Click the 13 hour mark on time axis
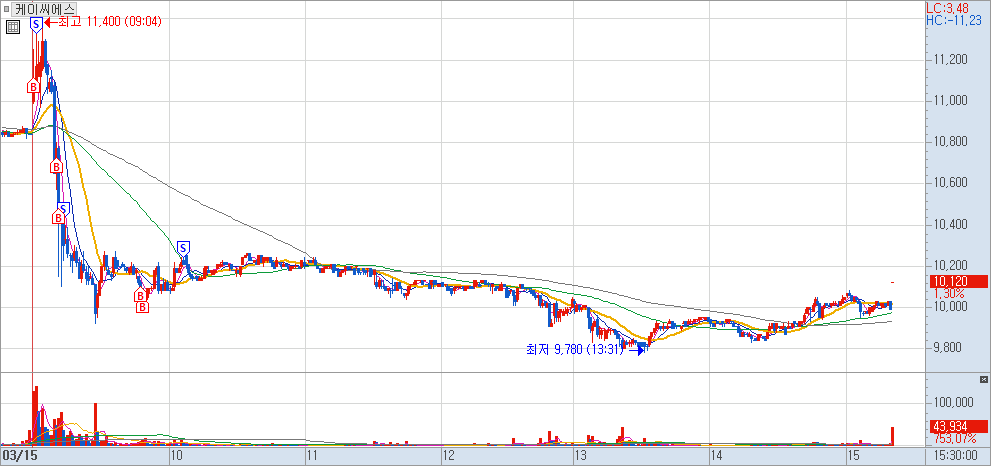The image size is (991, 466). click(580, 455)
